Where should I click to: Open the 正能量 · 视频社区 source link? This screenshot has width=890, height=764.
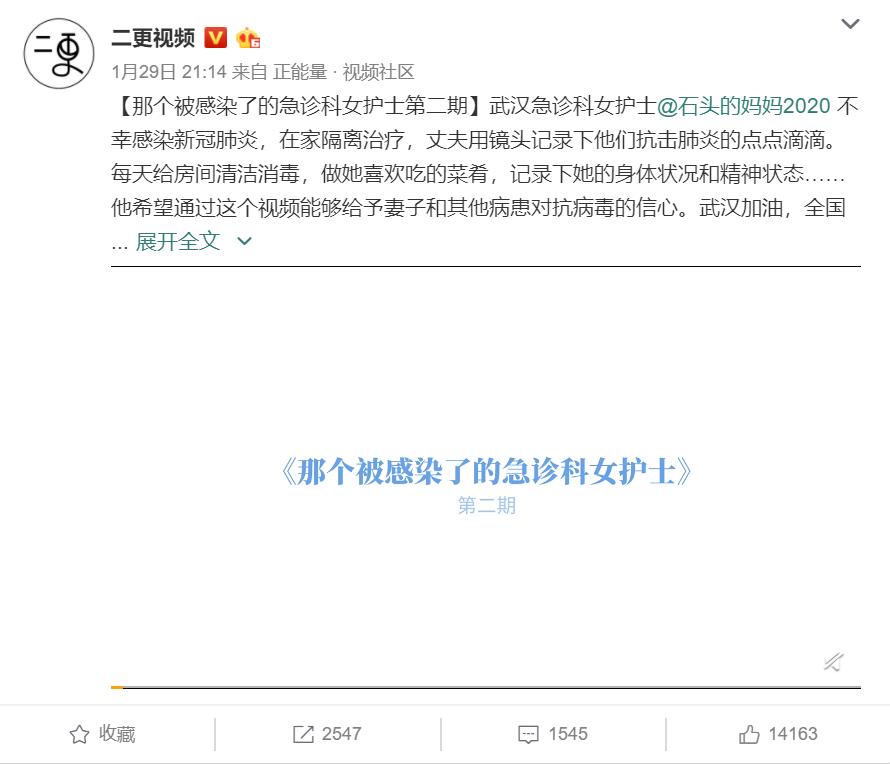(x=343, y=72)
